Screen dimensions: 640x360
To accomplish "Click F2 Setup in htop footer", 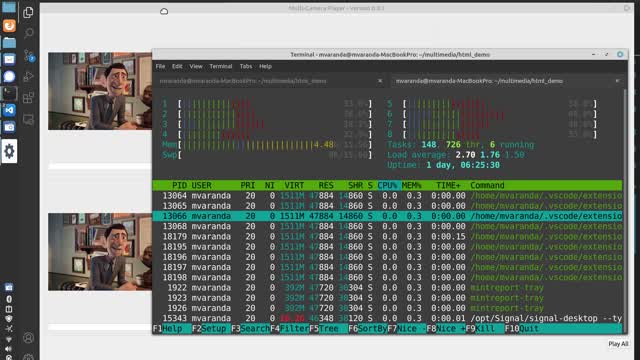I will (x=211, y=329).
